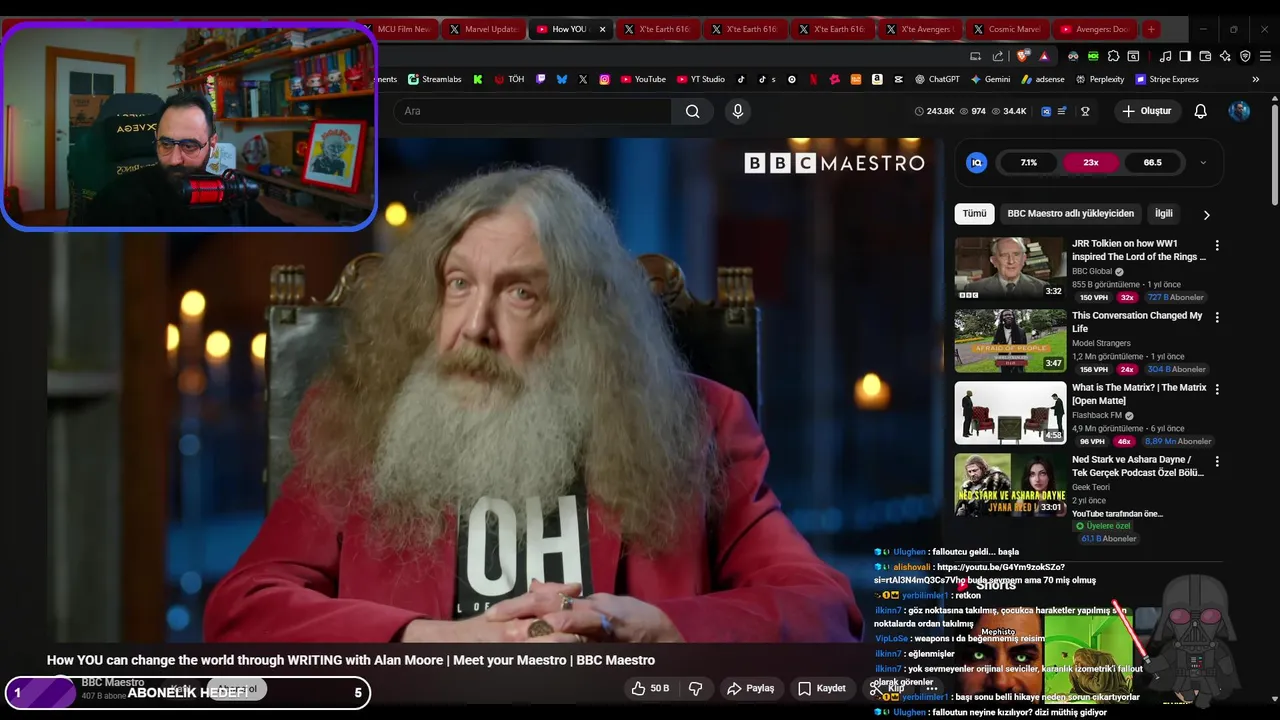Expand the vidIQ stats panel chevron
This screenshot has width=1280, height=720.
(1203, 162)
